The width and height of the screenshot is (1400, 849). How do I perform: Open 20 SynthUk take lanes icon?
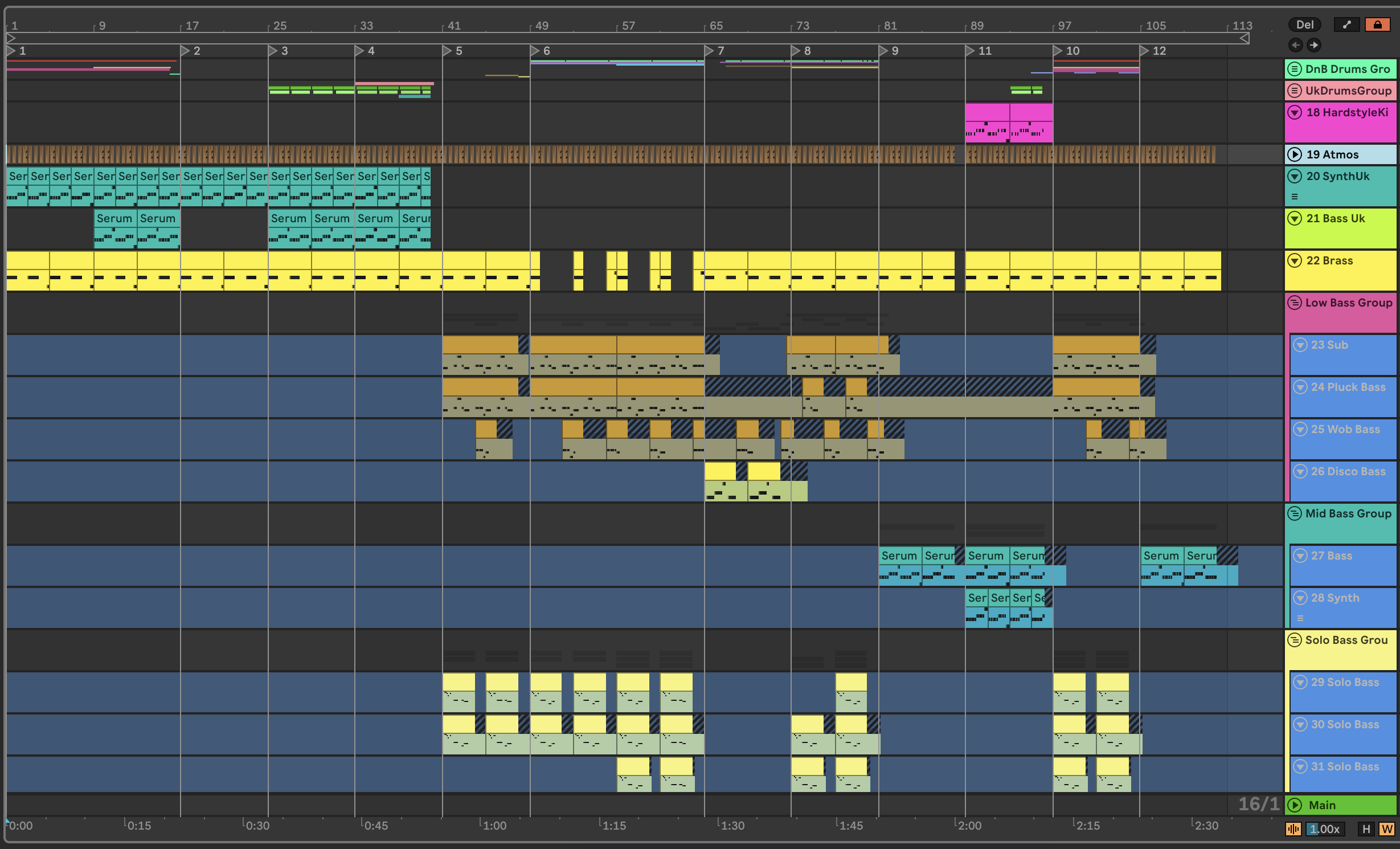[1295, 197]
